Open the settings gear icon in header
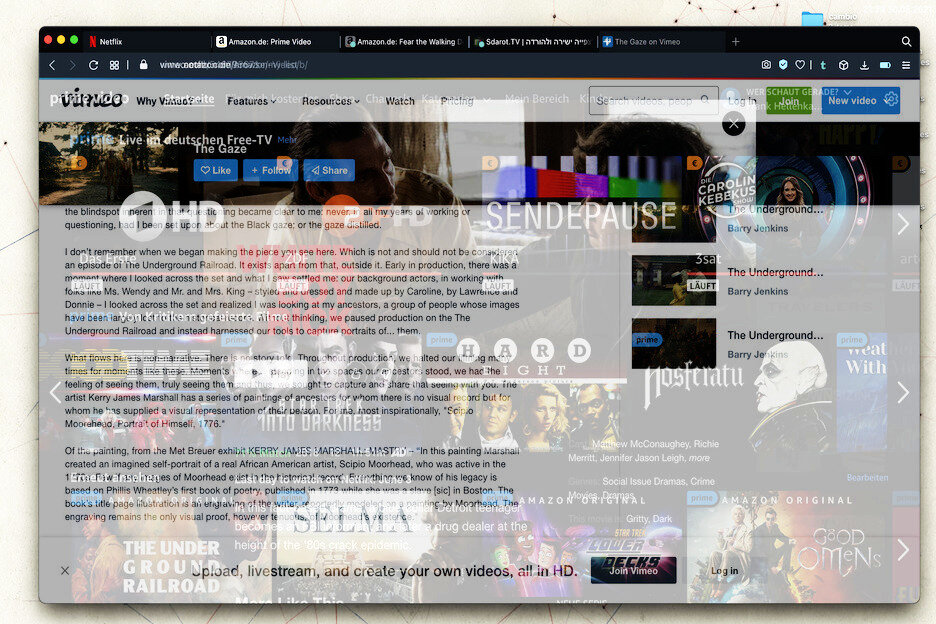Screen dimensions: 936x624 891,99
